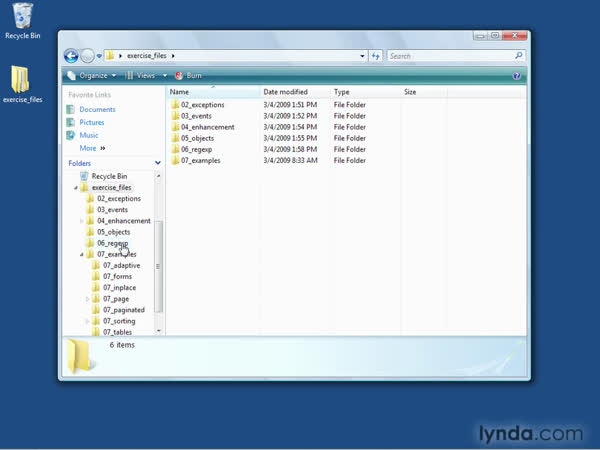600x450 pixels.
Task: Collapse the Folders pane chevron
Action: click(158, 162)
